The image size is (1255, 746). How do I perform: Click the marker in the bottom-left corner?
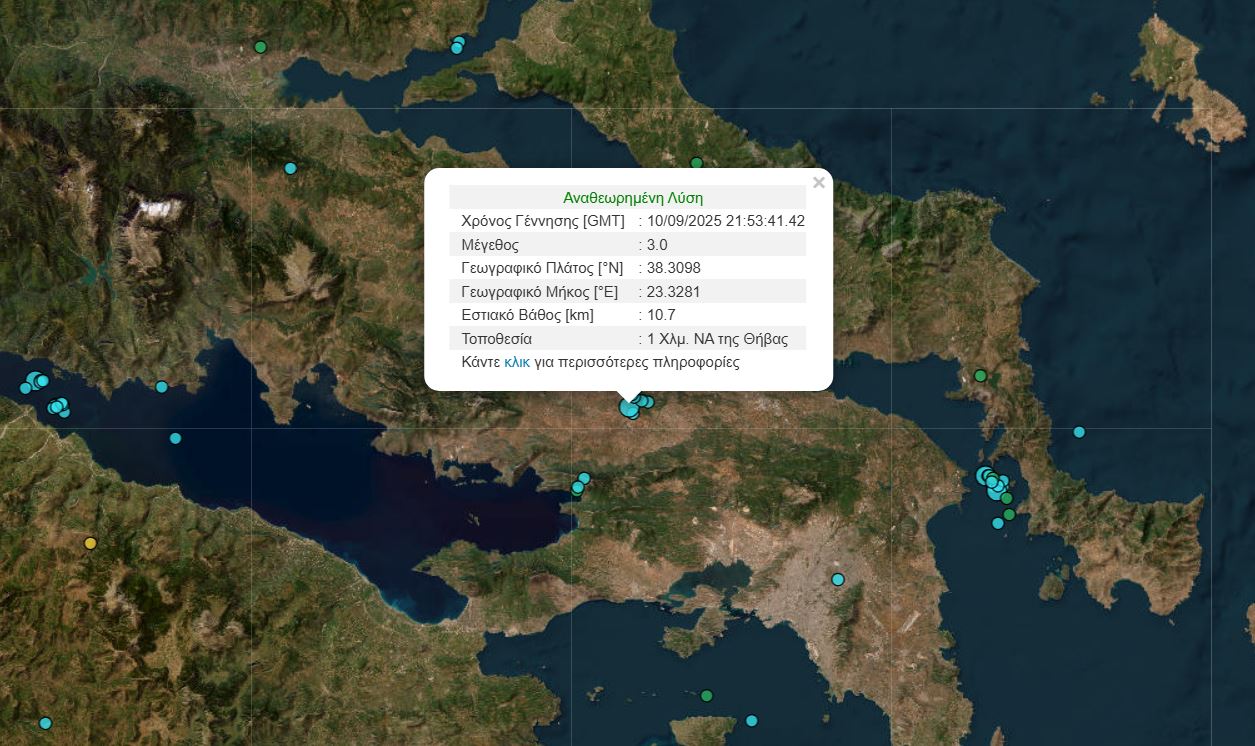coord(45,723)
